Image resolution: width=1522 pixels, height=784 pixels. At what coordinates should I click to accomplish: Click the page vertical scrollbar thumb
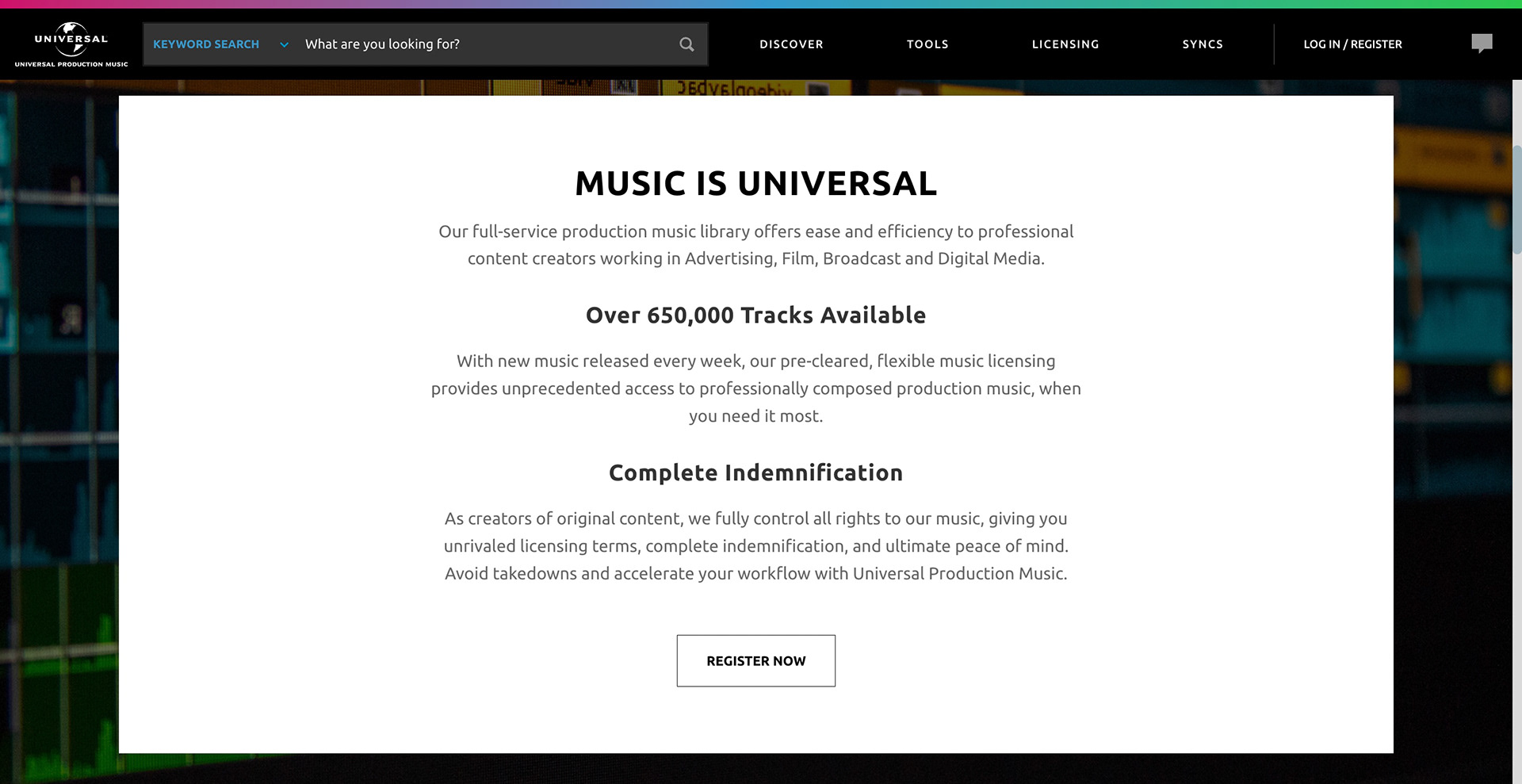[x=1517, y=200]
